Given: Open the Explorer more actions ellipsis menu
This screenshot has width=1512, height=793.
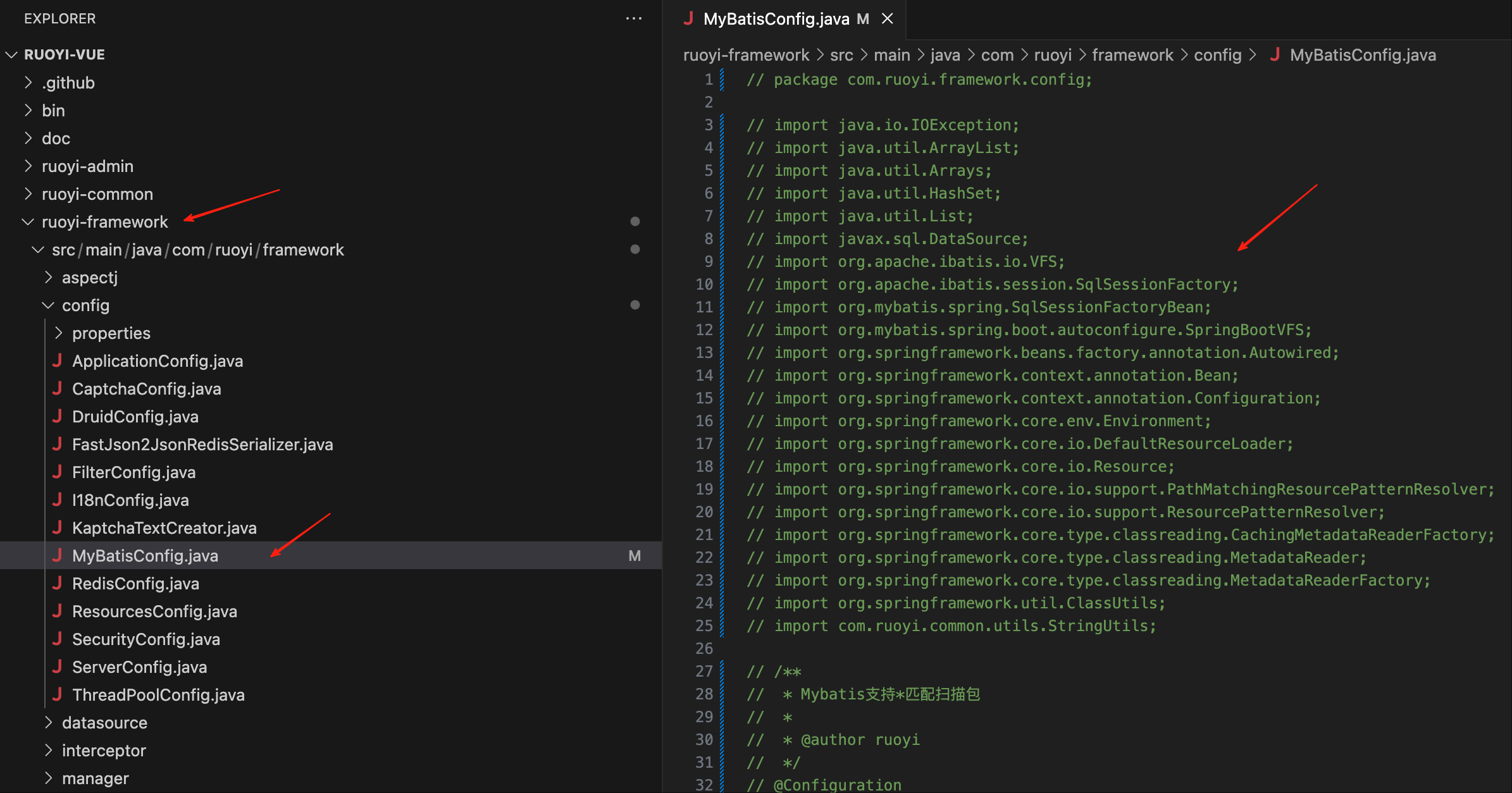Looking at the screenshot, I should pos(633,18).
